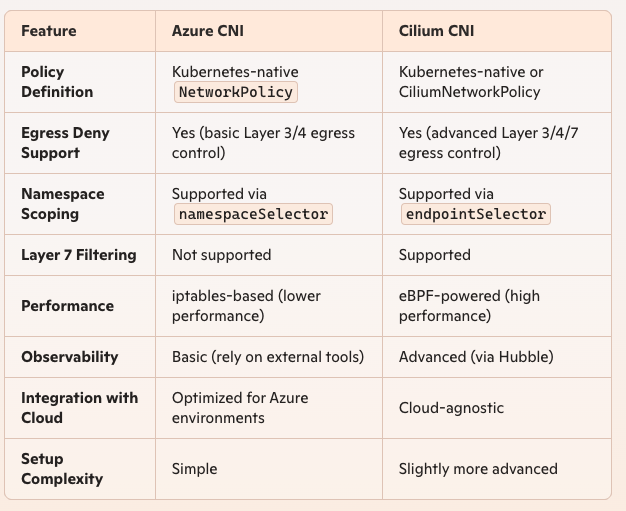
Task: Click the Observability row label
Action: coord(69,357)
